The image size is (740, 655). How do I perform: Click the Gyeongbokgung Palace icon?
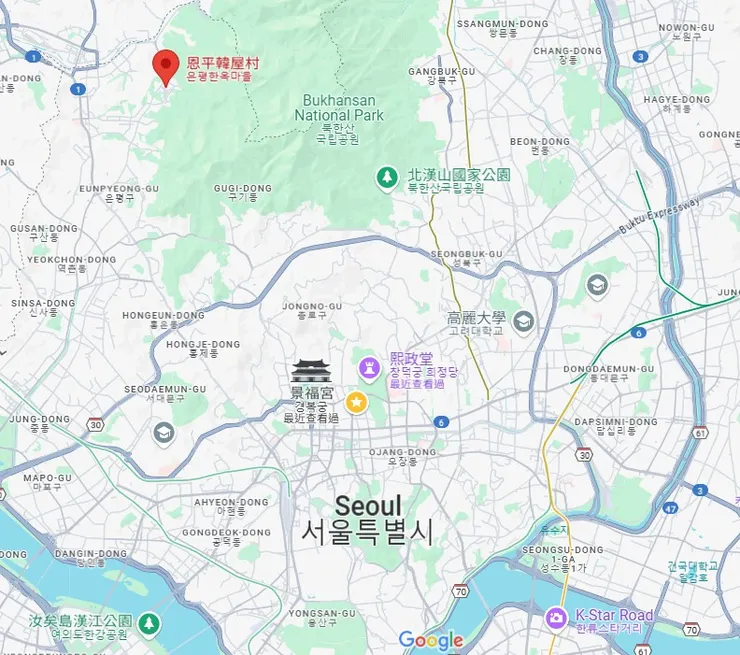pos(311,371)
